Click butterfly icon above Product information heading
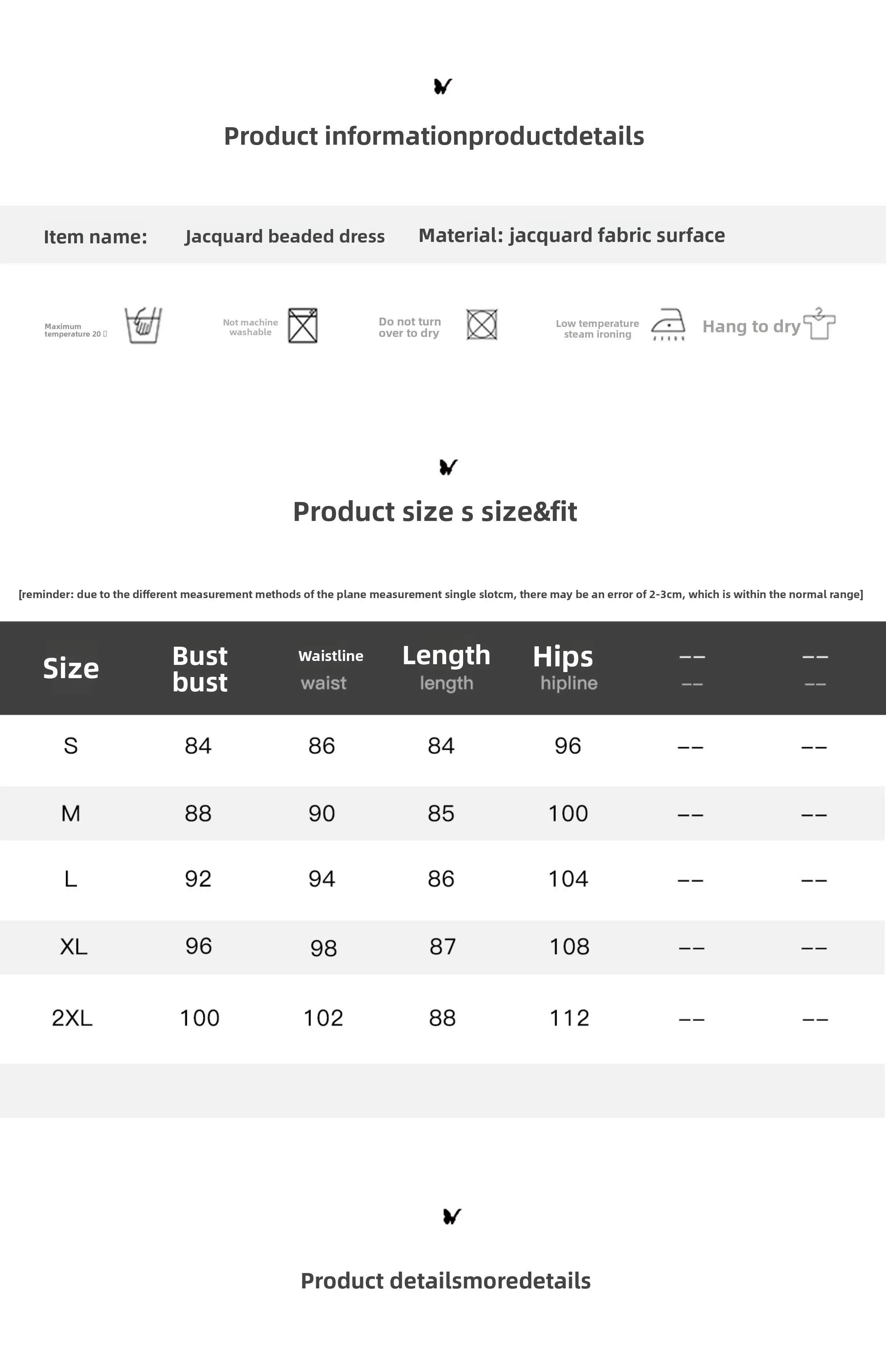The image size is (886, 1372). [x=442, y=86]
